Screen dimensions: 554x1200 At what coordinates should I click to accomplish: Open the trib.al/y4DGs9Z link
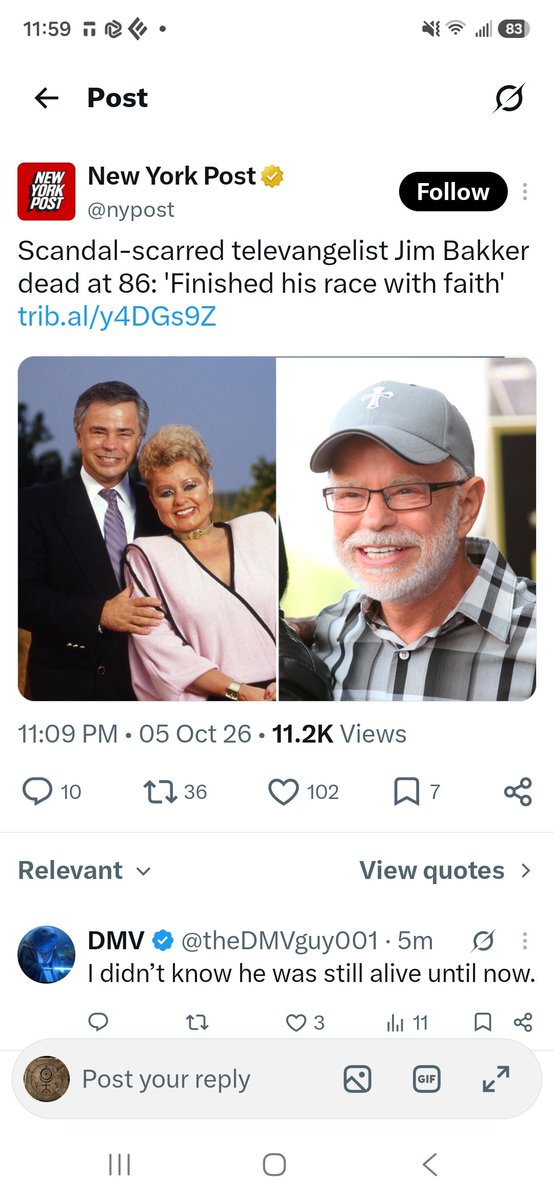117,317
